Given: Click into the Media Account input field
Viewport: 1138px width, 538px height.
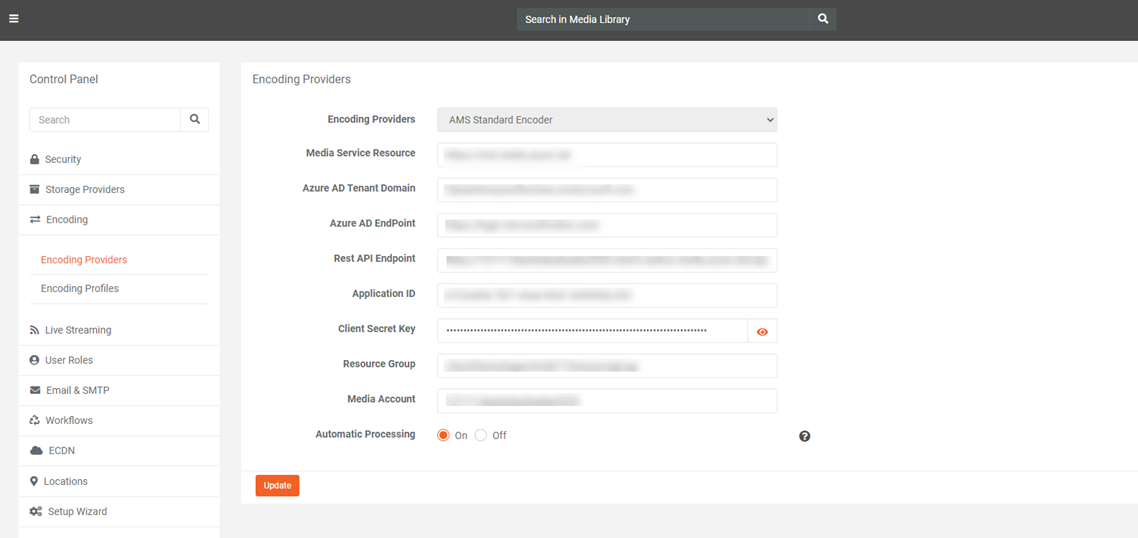Looking at the screenshot, I should 607,400.
